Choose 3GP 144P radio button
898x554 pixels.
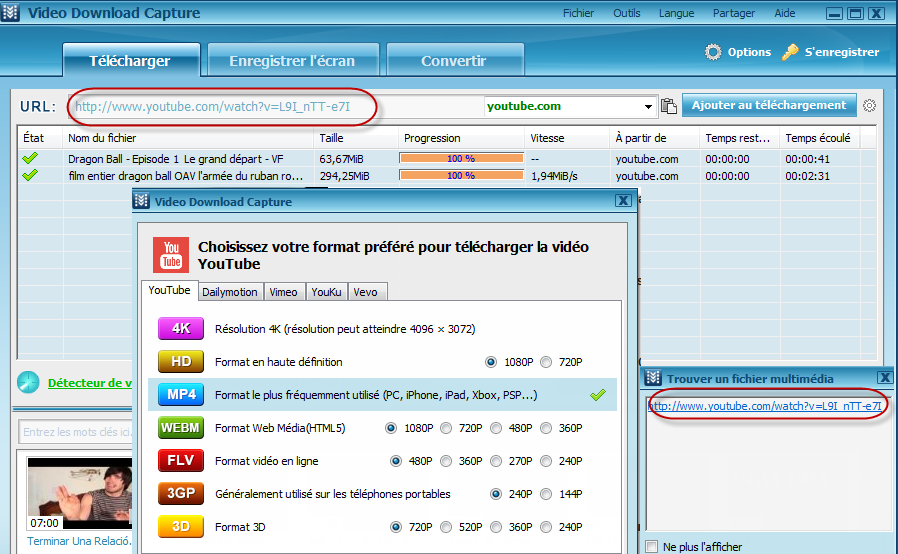pyautogui.click(x=546, y=494)
